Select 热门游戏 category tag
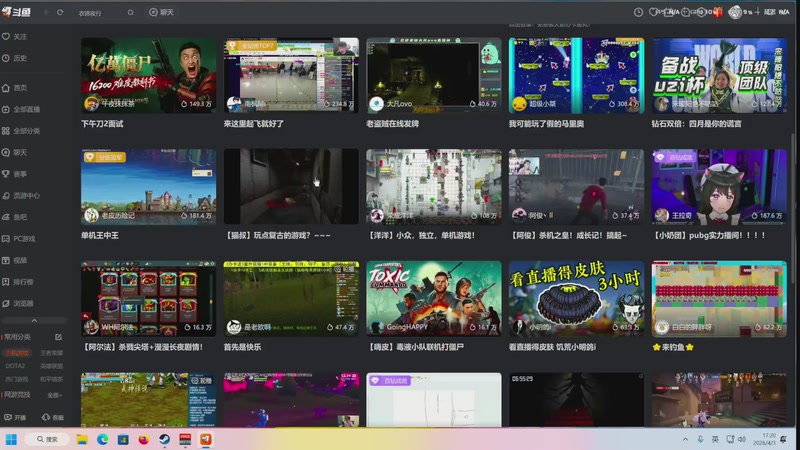This screenshot has width=800, height=450. [x=17, y=379]
